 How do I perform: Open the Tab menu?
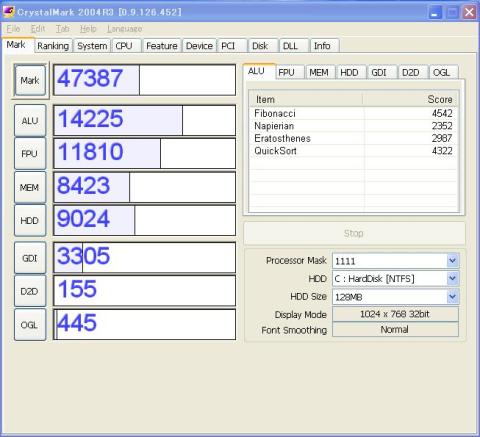click(62, 29)
